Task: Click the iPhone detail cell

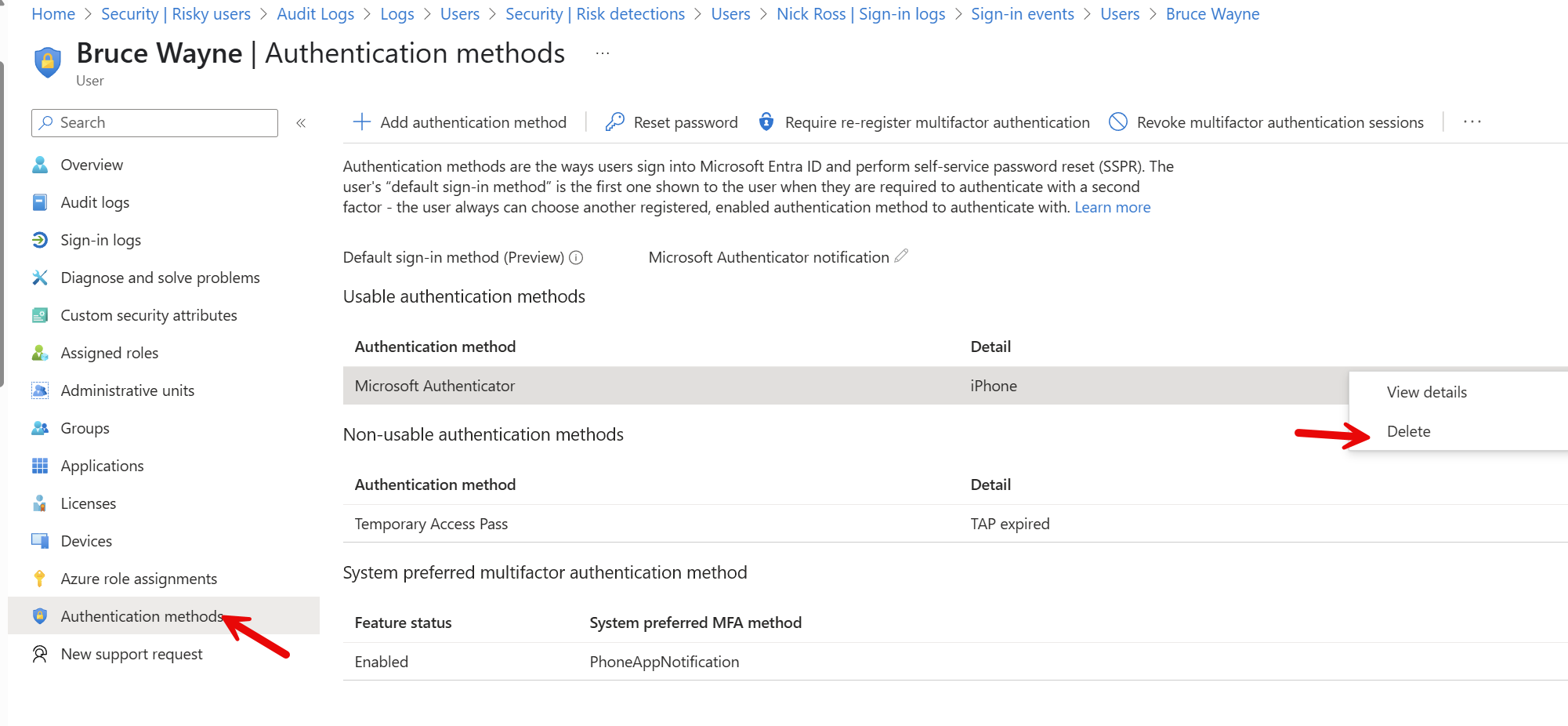Action: (993, 386)
